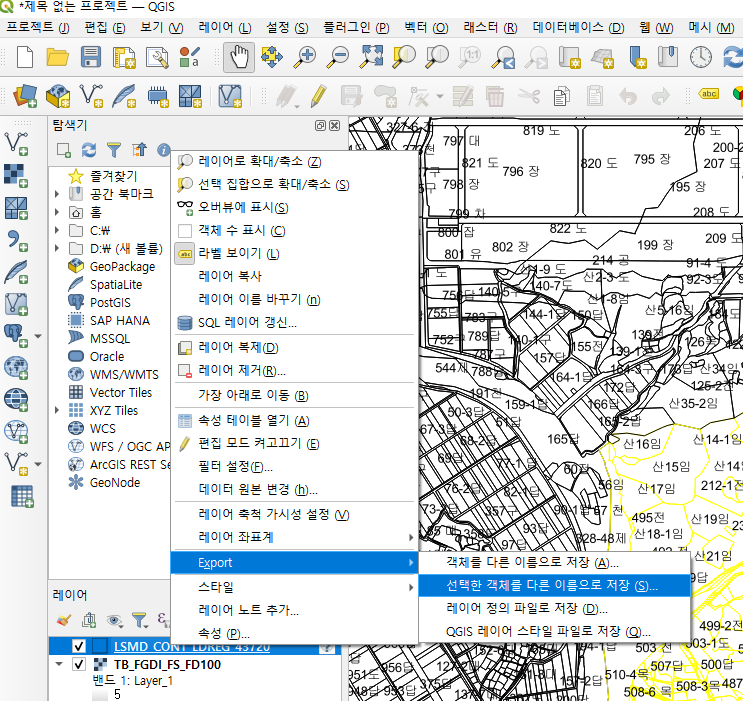The width and height of the screenshot is (743, 701).
Task: Refresh the browser panel tree
Action: pos(89,150)
